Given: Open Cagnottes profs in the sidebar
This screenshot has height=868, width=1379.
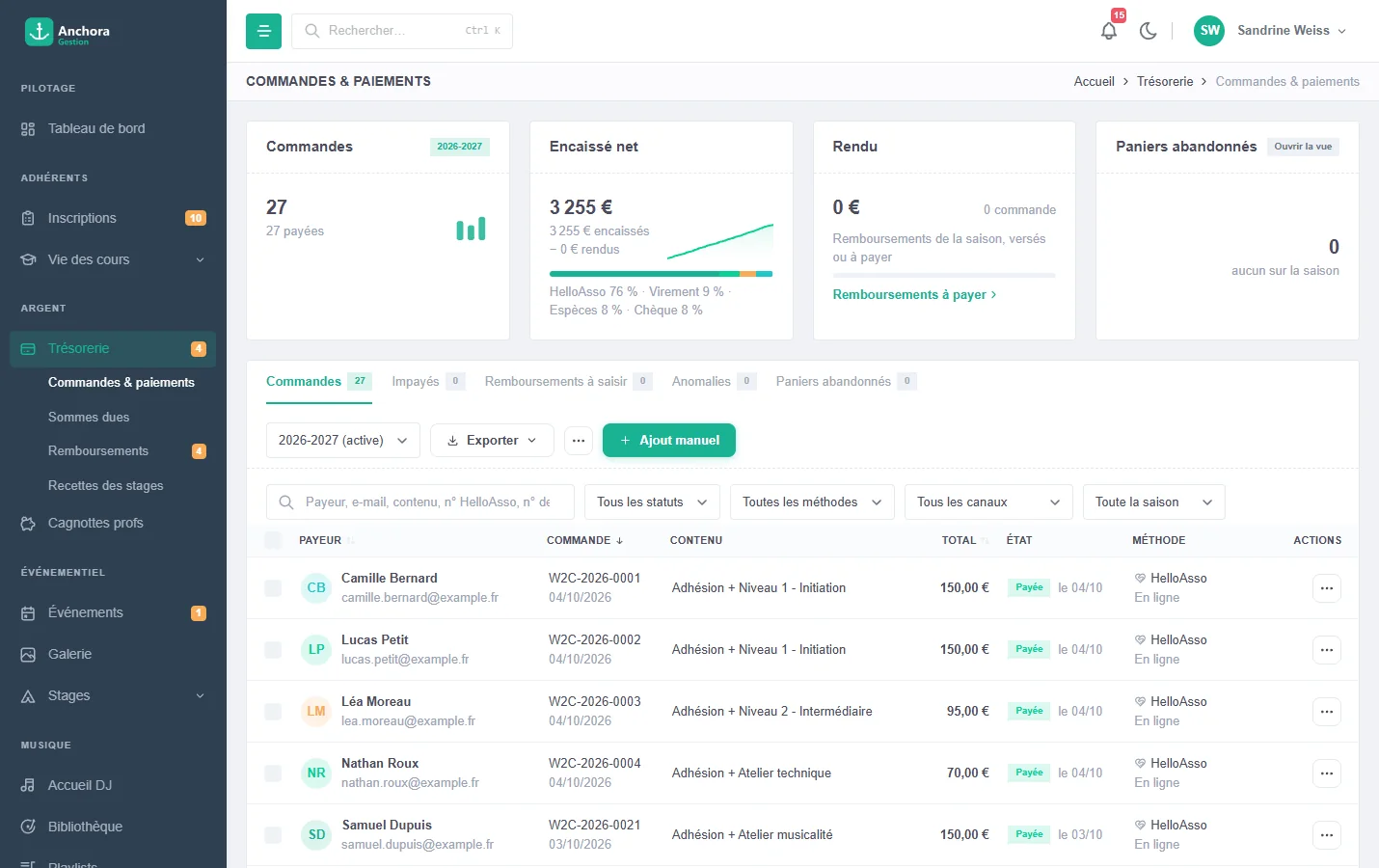Looking at the screenshot, I should point(113,523).
